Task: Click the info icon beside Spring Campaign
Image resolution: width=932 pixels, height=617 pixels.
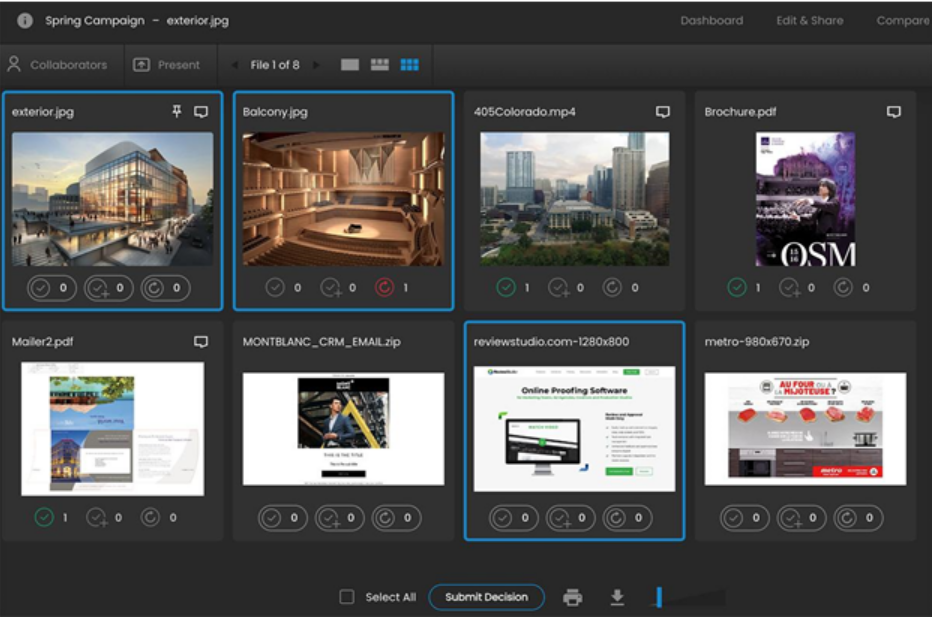Action: (x=24, y=21)
